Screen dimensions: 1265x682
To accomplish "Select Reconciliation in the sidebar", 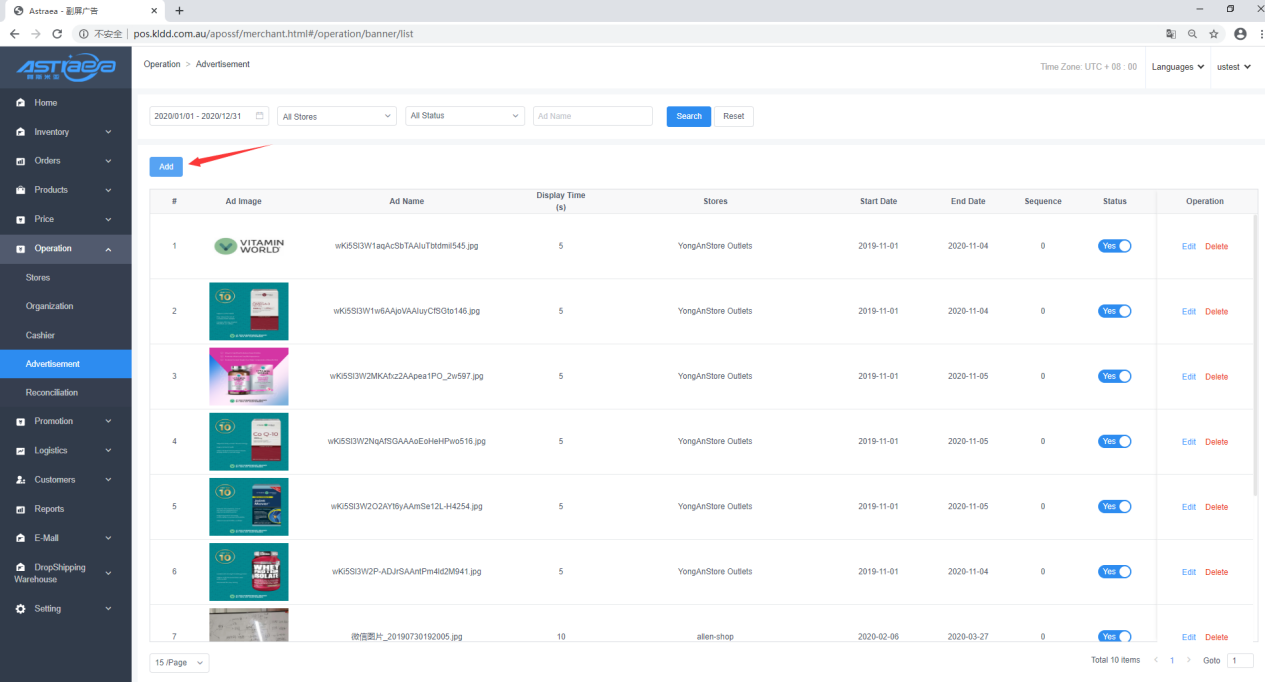I will [x=52, y=393].
